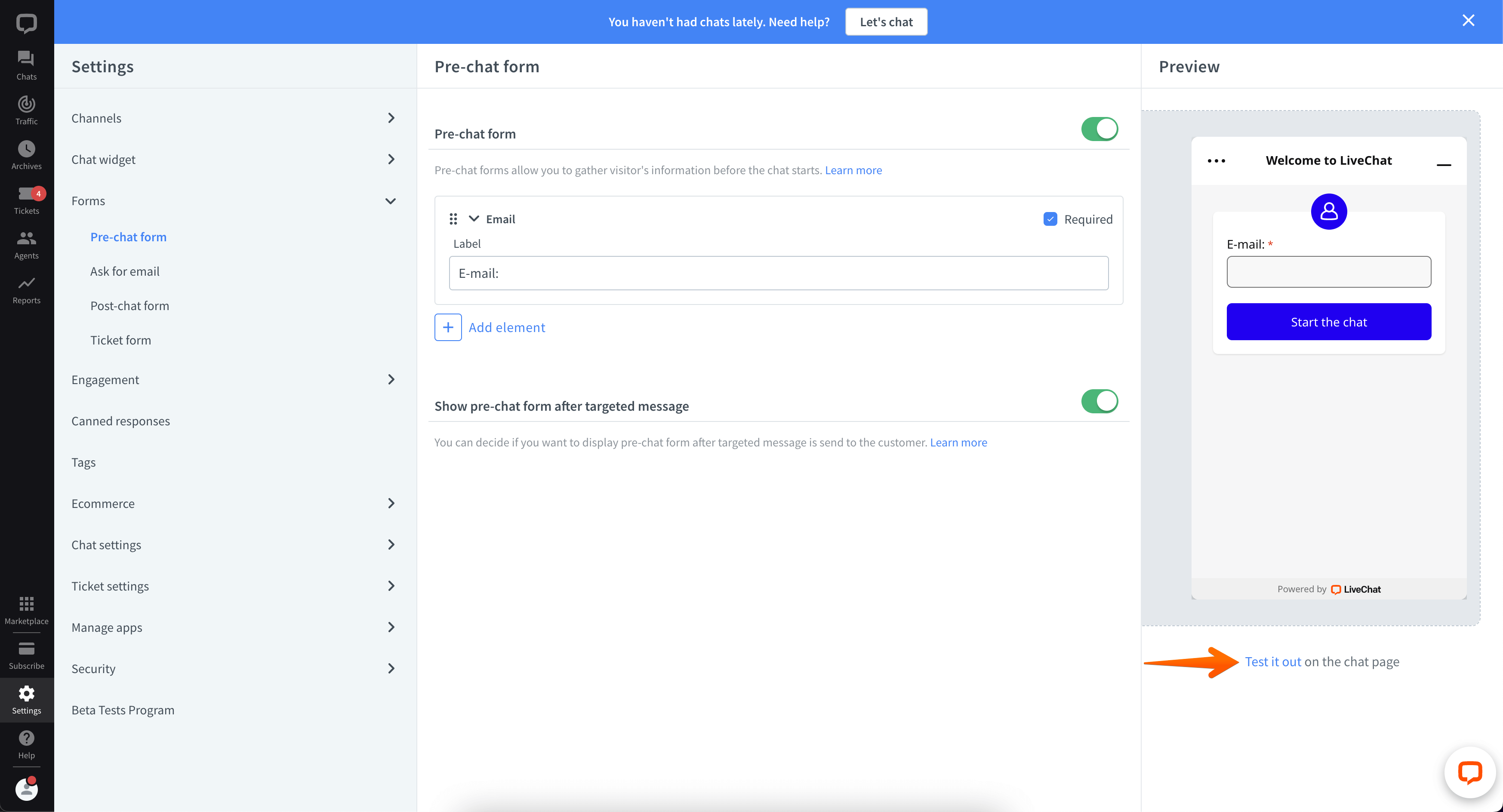Image resolution: width=1503 pixels, height=812 pixels.
Task: Click the preview E-mail text field
Action: pyautogui.click(x=1328, y=271)
